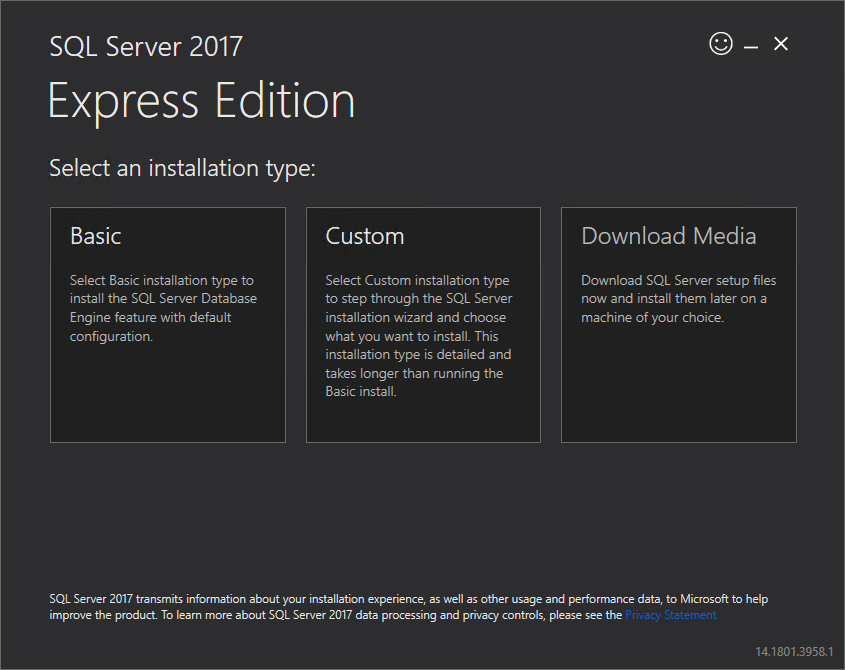This screenshot has height=670, width=845.
Task: Click the Download Media description text
Action: point(678,299)
